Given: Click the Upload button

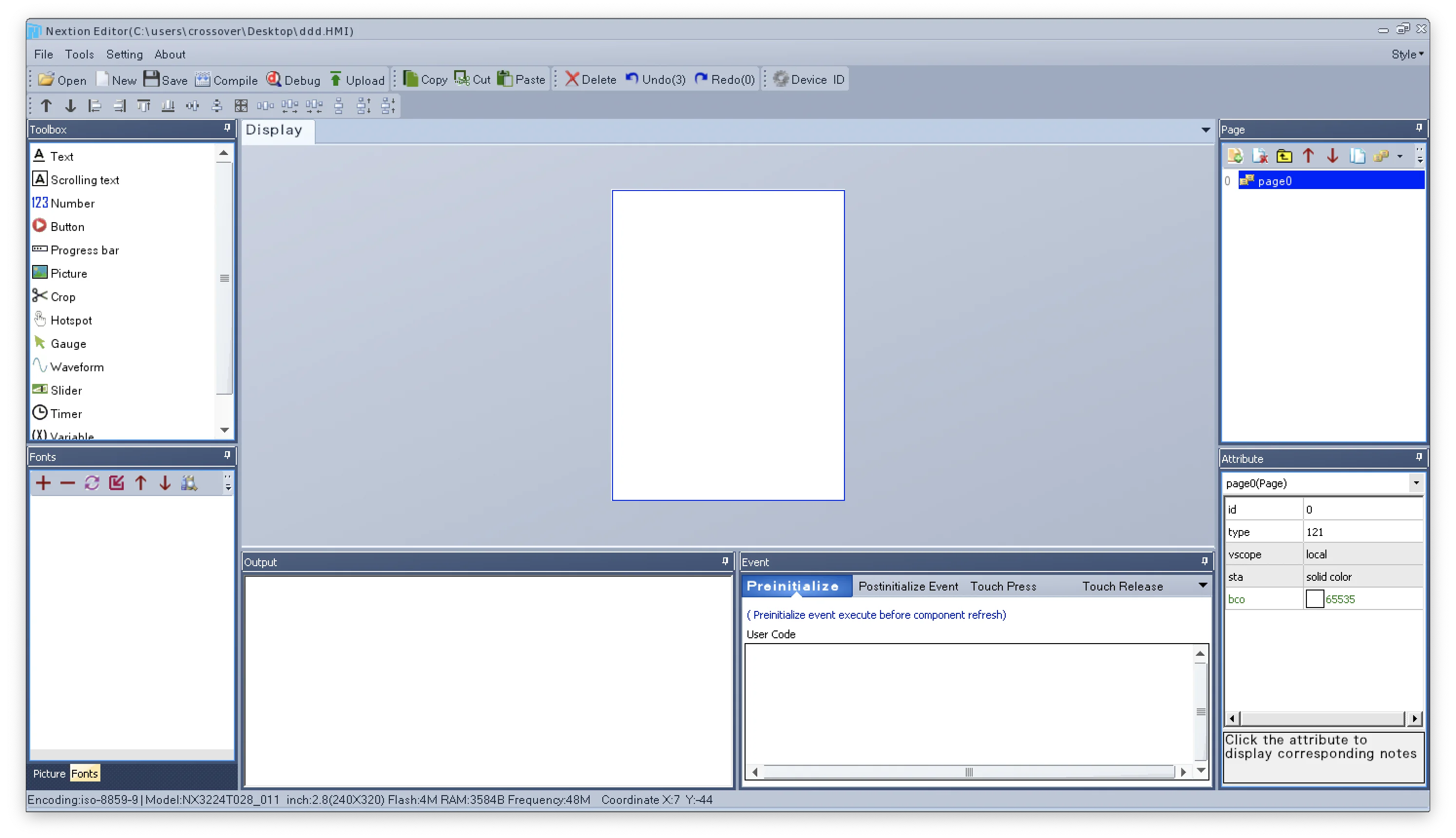Looking at the screenshot, I should pos(357,80).
